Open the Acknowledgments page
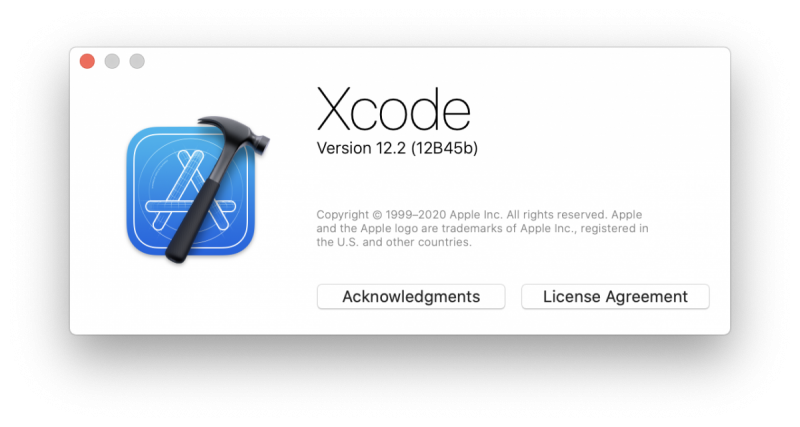The height and width of the screenshot is (427, 800). (411, 296)
